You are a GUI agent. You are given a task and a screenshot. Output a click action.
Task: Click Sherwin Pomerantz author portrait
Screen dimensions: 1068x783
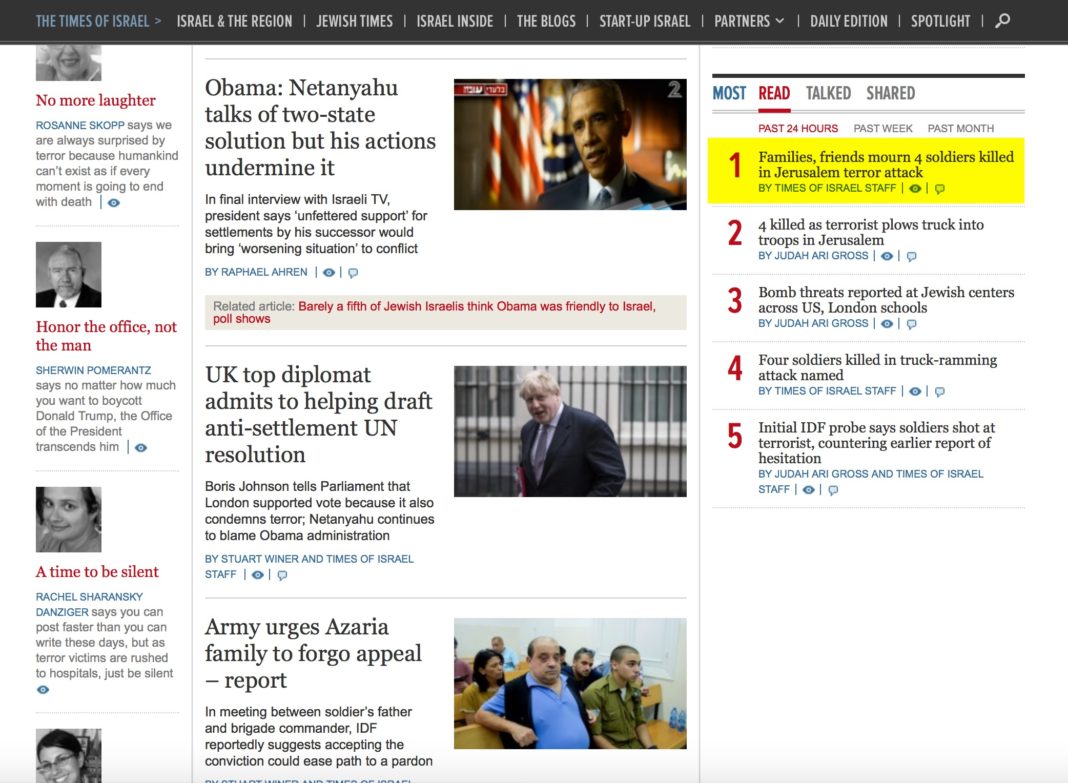coord(68,274)
